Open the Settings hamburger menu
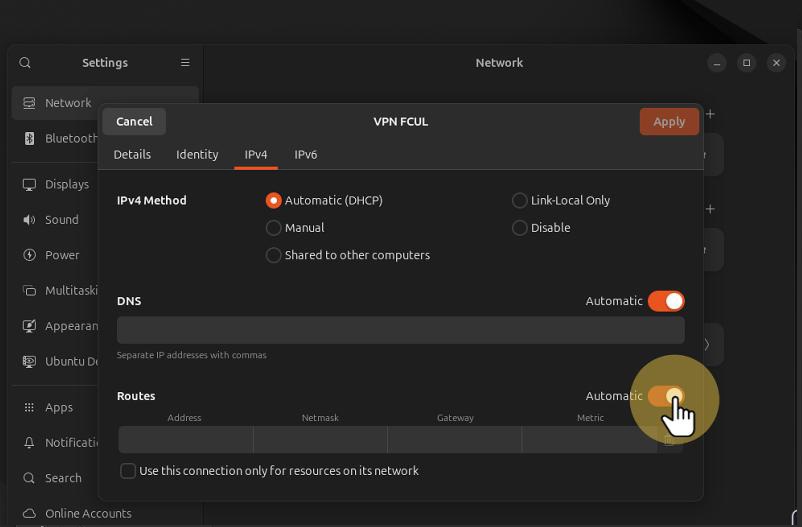The height and width of the screenshot is (527, 802). [185, 62]
